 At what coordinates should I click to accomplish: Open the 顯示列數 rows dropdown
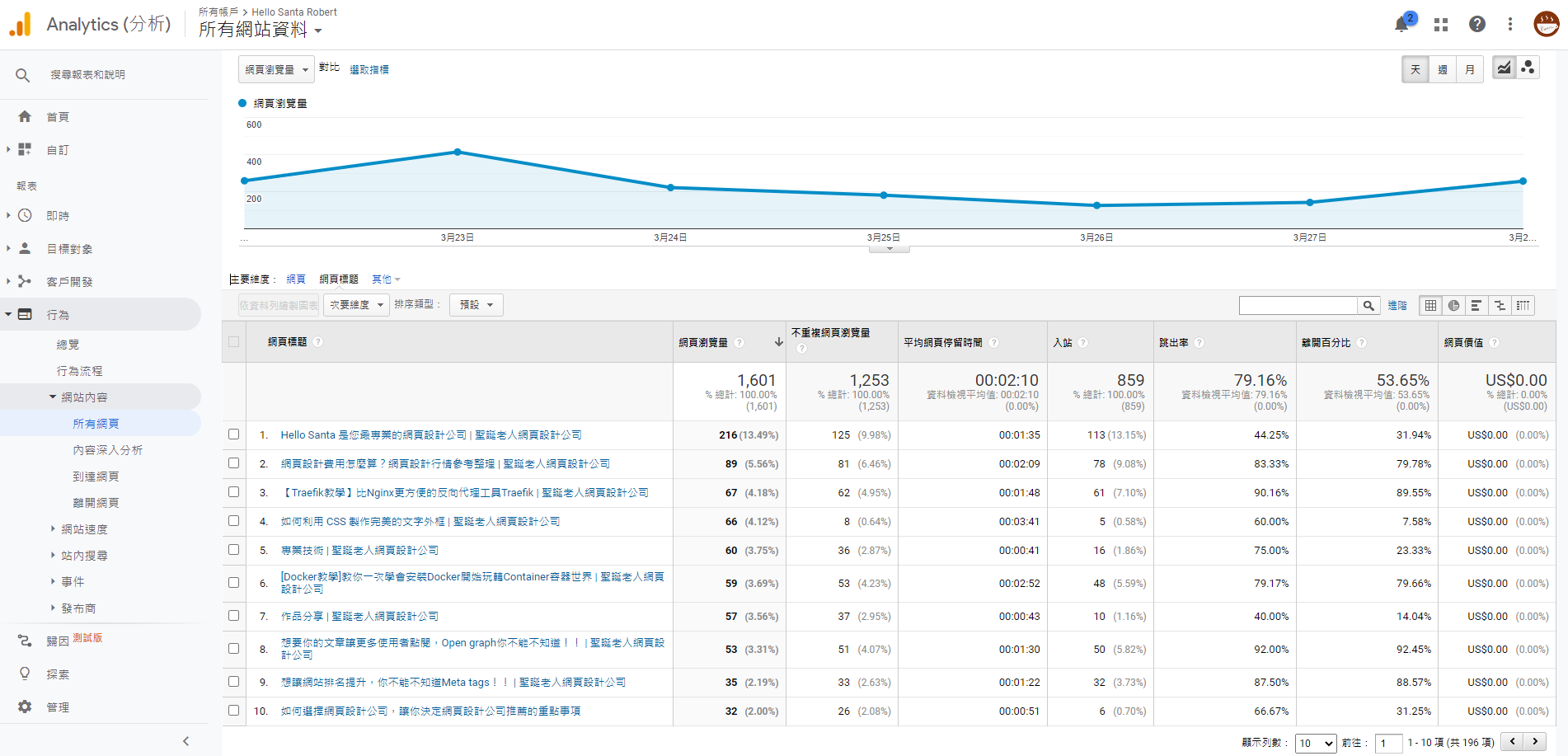click(1316, 743)
